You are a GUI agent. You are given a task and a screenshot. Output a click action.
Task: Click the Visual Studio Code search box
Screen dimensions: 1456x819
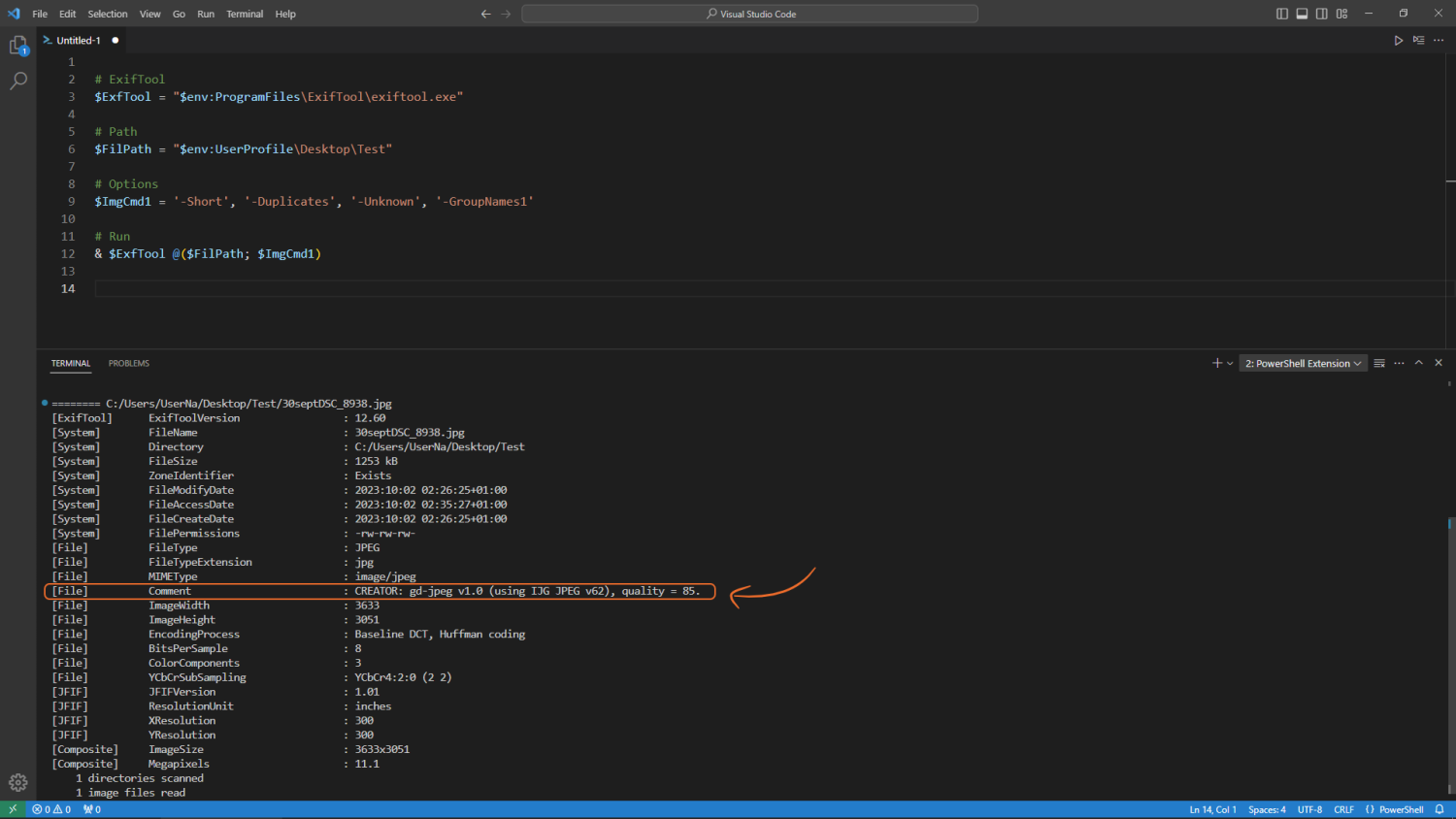[x=749, y=14]
